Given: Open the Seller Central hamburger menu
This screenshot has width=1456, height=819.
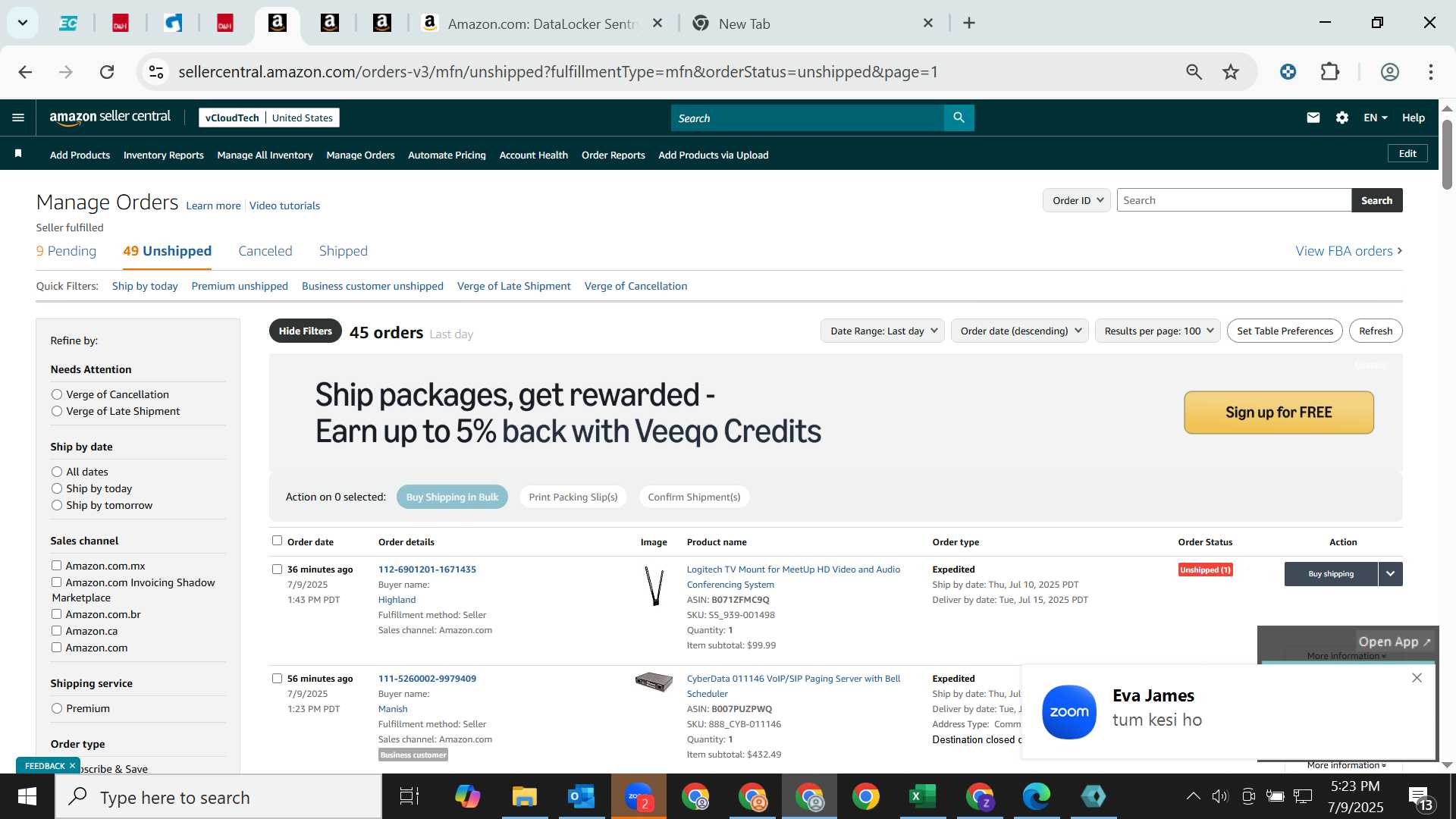Looking at the screenshot, I should pyautogui.click(x=18, y=118).
